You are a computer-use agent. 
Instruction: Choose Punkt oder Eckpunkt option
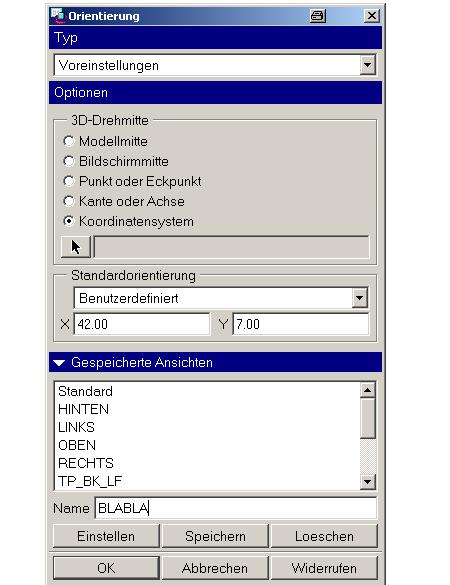(69, 181)
